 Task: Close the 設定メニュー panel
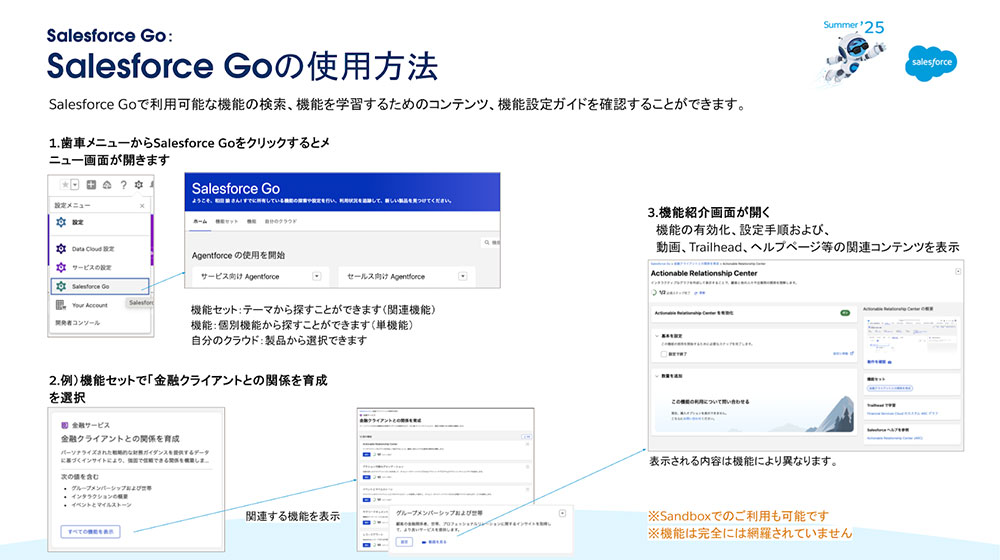click(x=142, y=205)
